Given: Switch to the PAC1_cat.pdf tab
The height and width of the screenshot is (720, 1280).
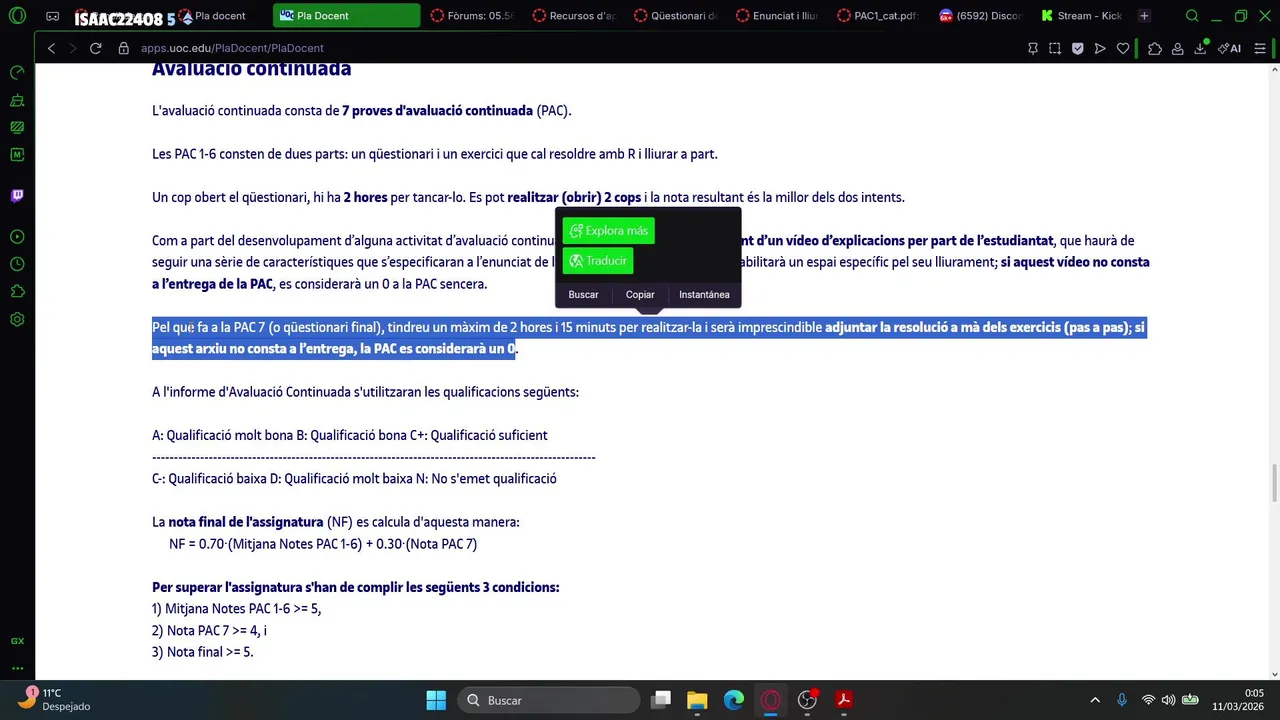Looking at the screenshot, I should [878, 16].
